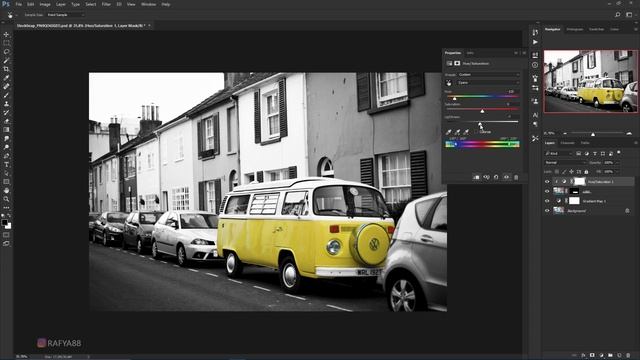This screenshot has height=360, width=640.
Task: Open the File menu
Action: pos(18,4)
